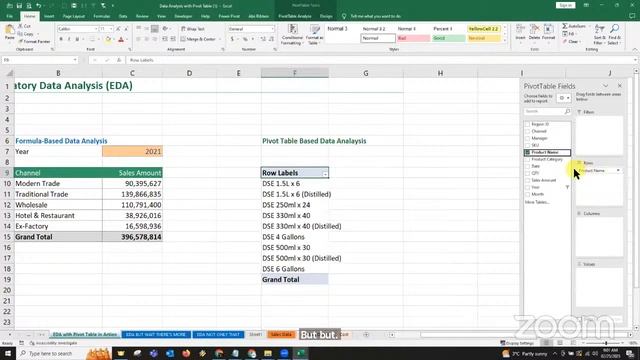Check the Year field checkbox
Image resolution: width=640 pixels, height=360 pixels.
point(527,187)
